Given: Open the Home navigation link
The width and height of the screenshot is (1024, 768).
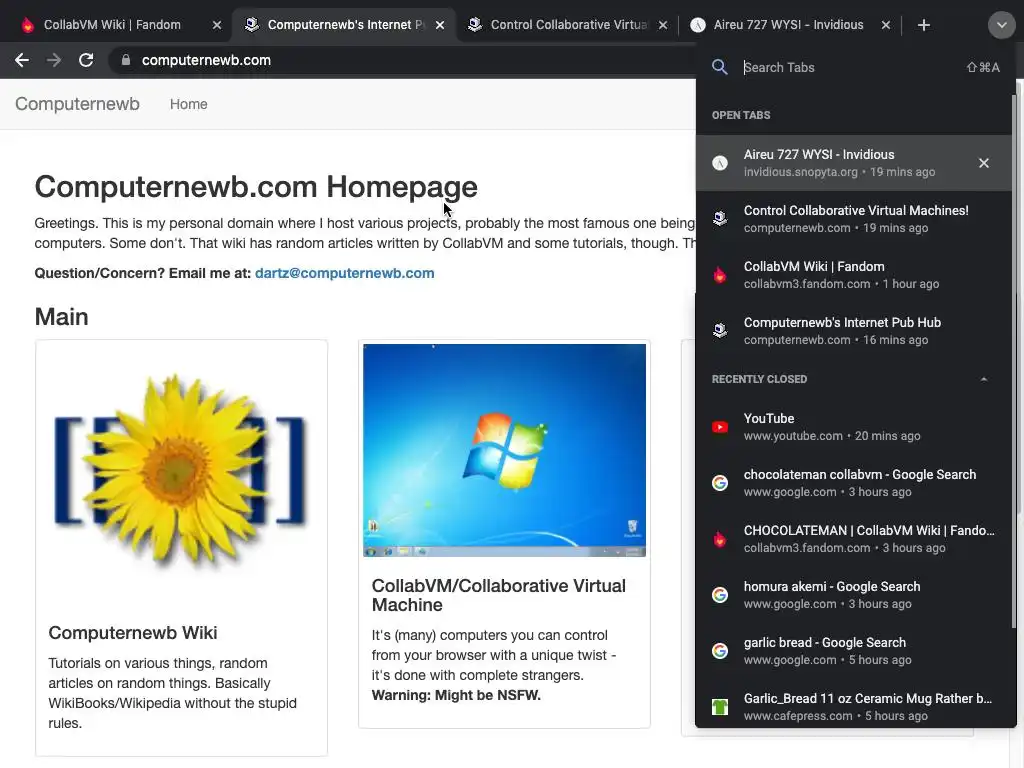Looking at the screenshot, I should point(189,104).
